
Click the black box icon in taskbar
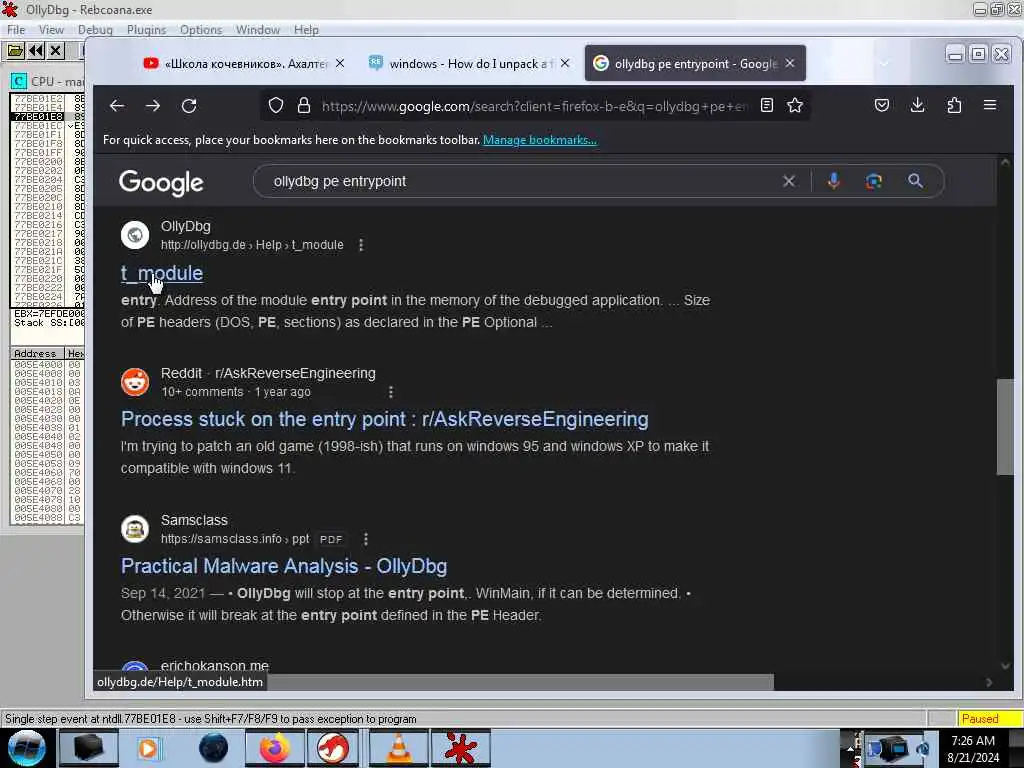(x=88, y=748)
